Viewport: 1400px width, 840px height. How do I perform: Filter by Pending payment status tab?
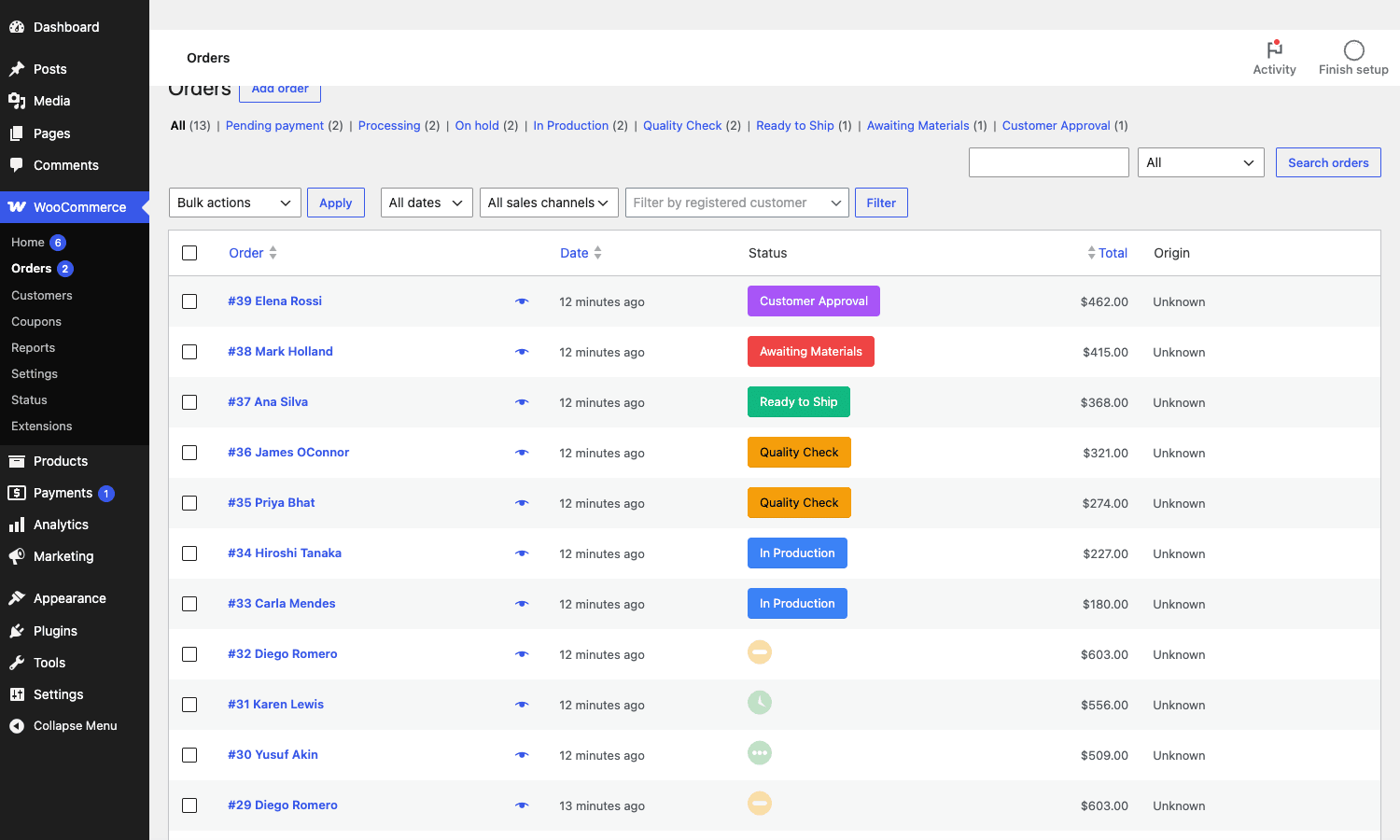point(274,125)
